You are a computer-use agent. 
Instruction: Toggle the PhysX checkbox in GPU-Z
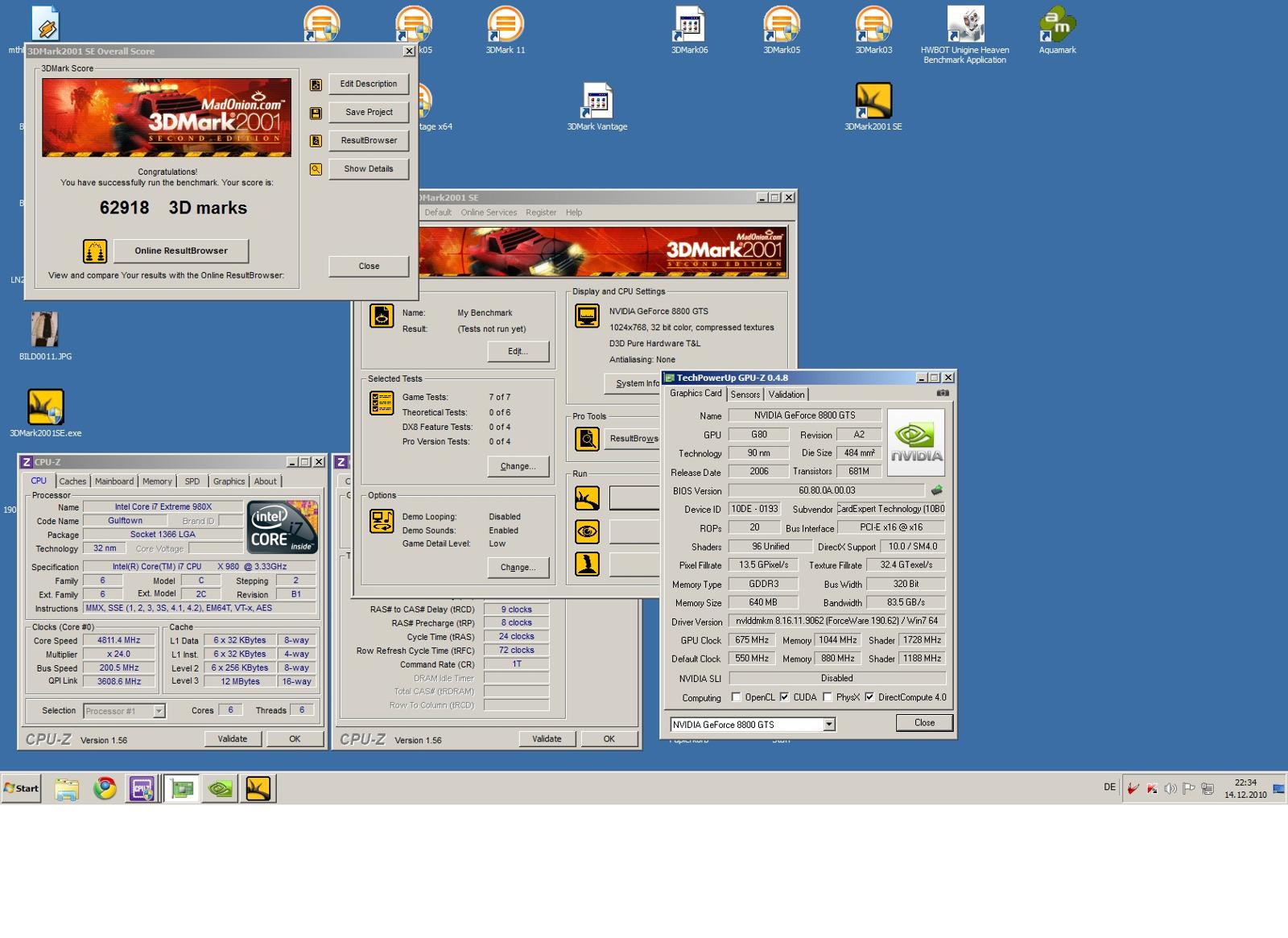(827, 697)
